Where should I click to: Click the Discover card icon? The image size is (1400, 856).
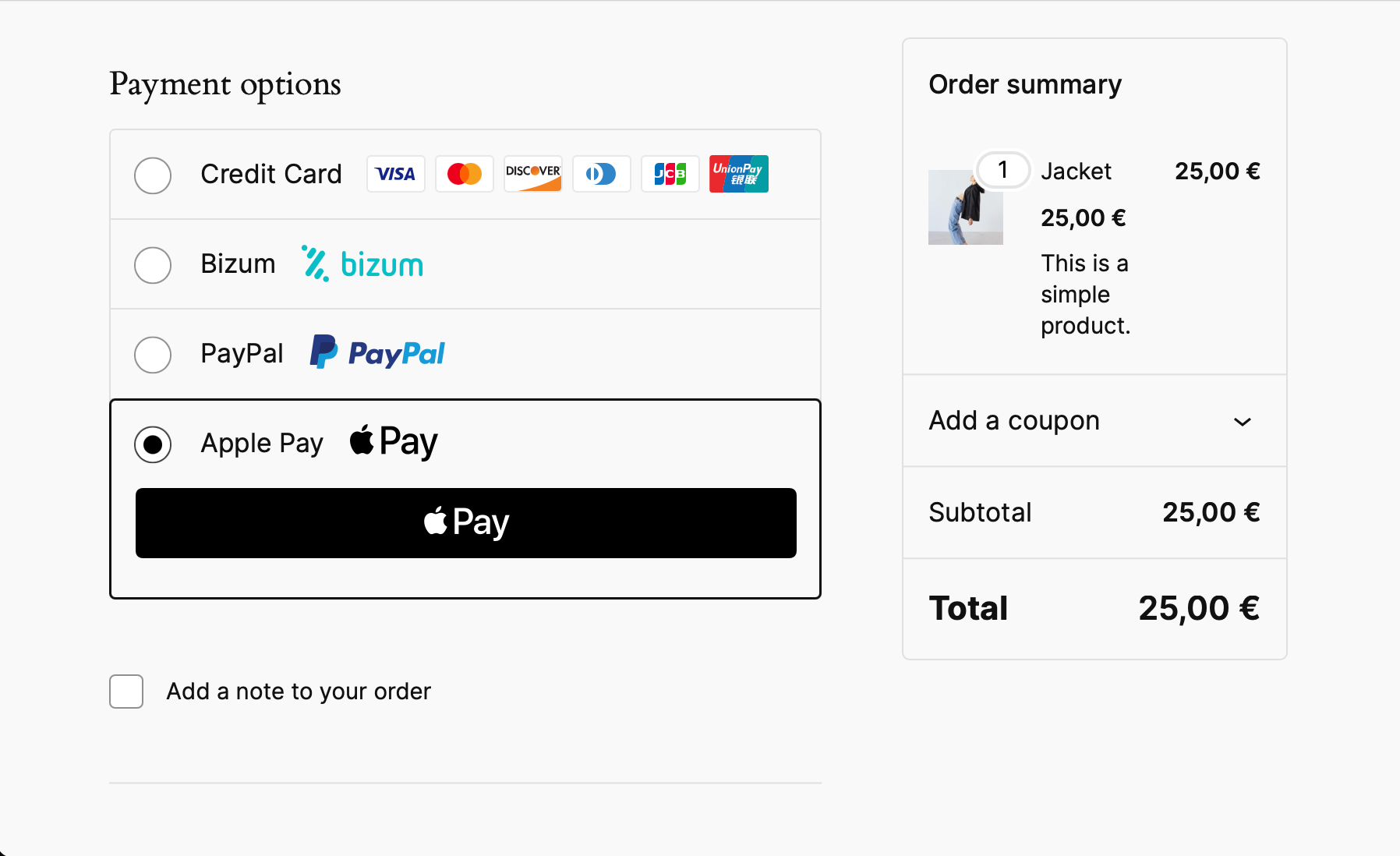[x=532, y=174]
